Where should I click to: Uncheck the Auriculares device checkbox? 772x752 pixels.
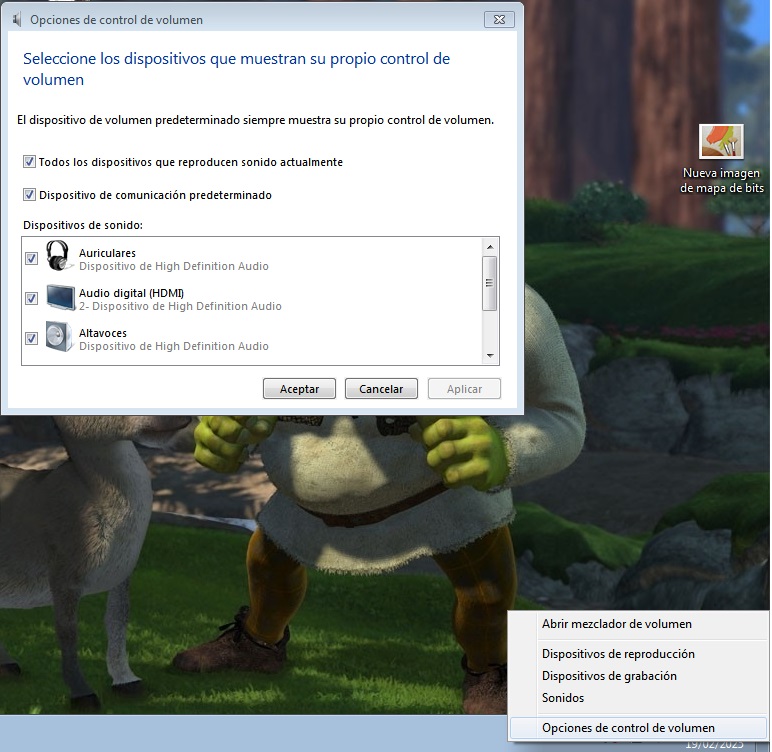(32, 258)
